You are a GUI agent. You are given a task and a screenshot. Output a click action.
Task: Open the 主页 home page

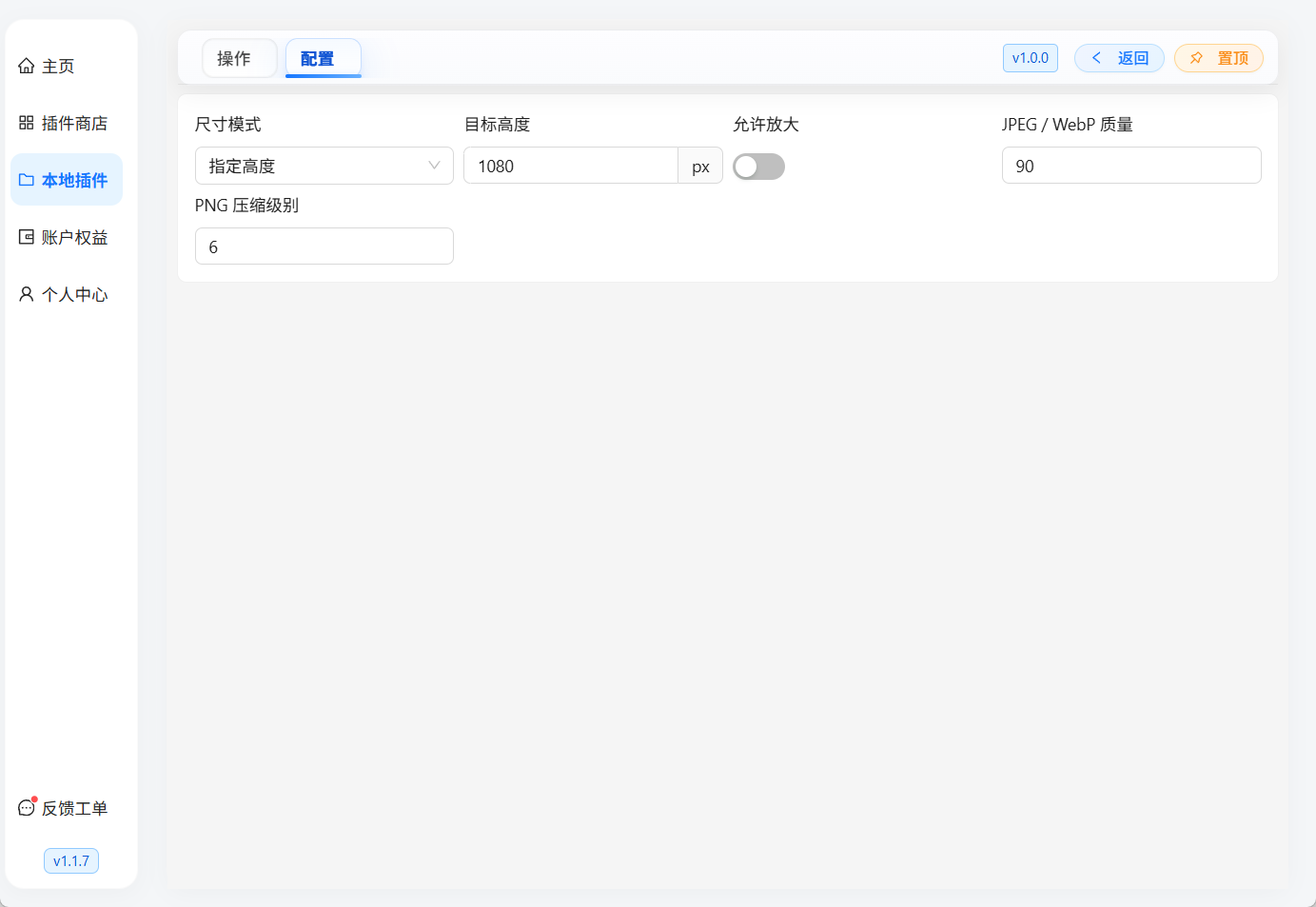(x=66, y=66)
